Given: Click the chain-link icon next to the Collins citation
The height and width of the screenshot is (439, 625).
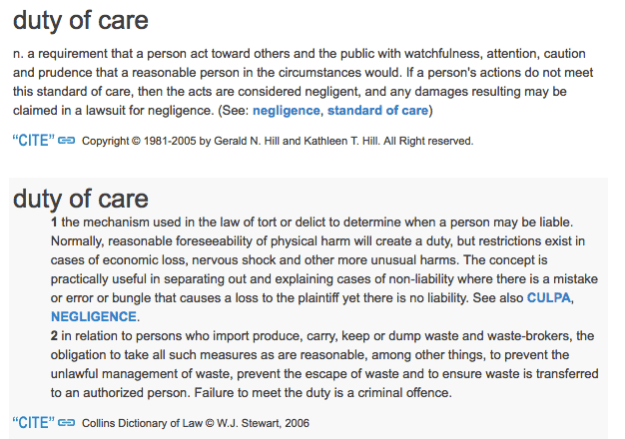Looking at the screenshot, I should [67, 422].
